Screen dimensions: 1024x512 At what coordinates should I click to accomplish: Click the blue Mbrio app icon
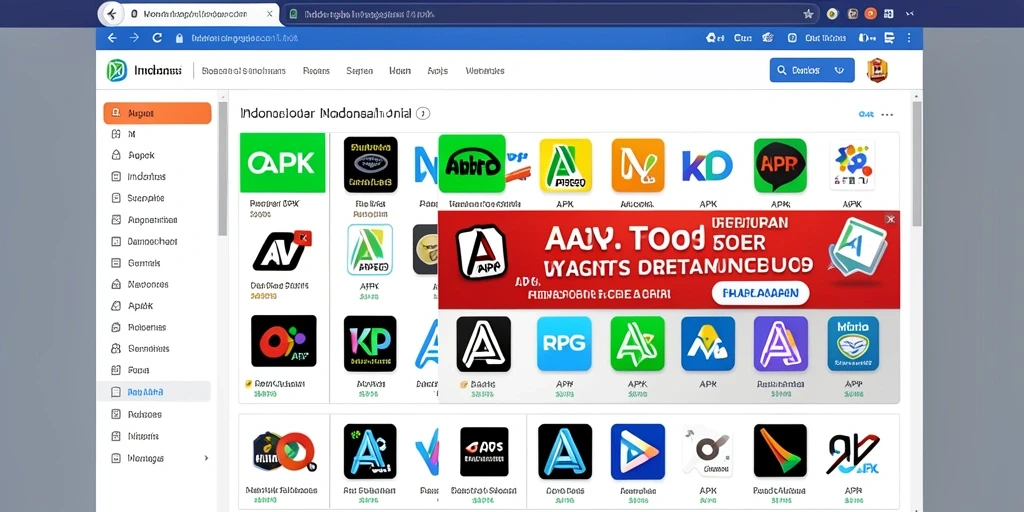pos(853,344)
